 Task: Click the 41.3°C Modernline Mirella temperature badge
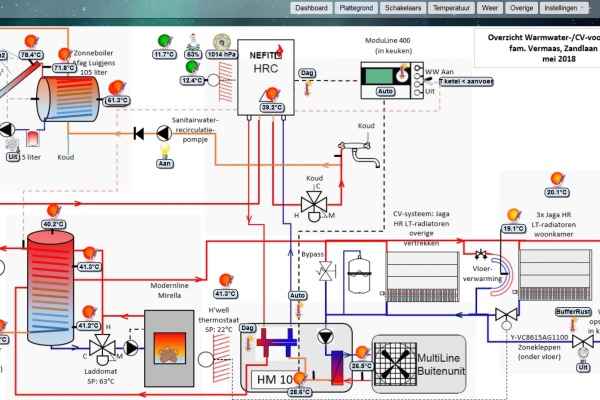225,294
